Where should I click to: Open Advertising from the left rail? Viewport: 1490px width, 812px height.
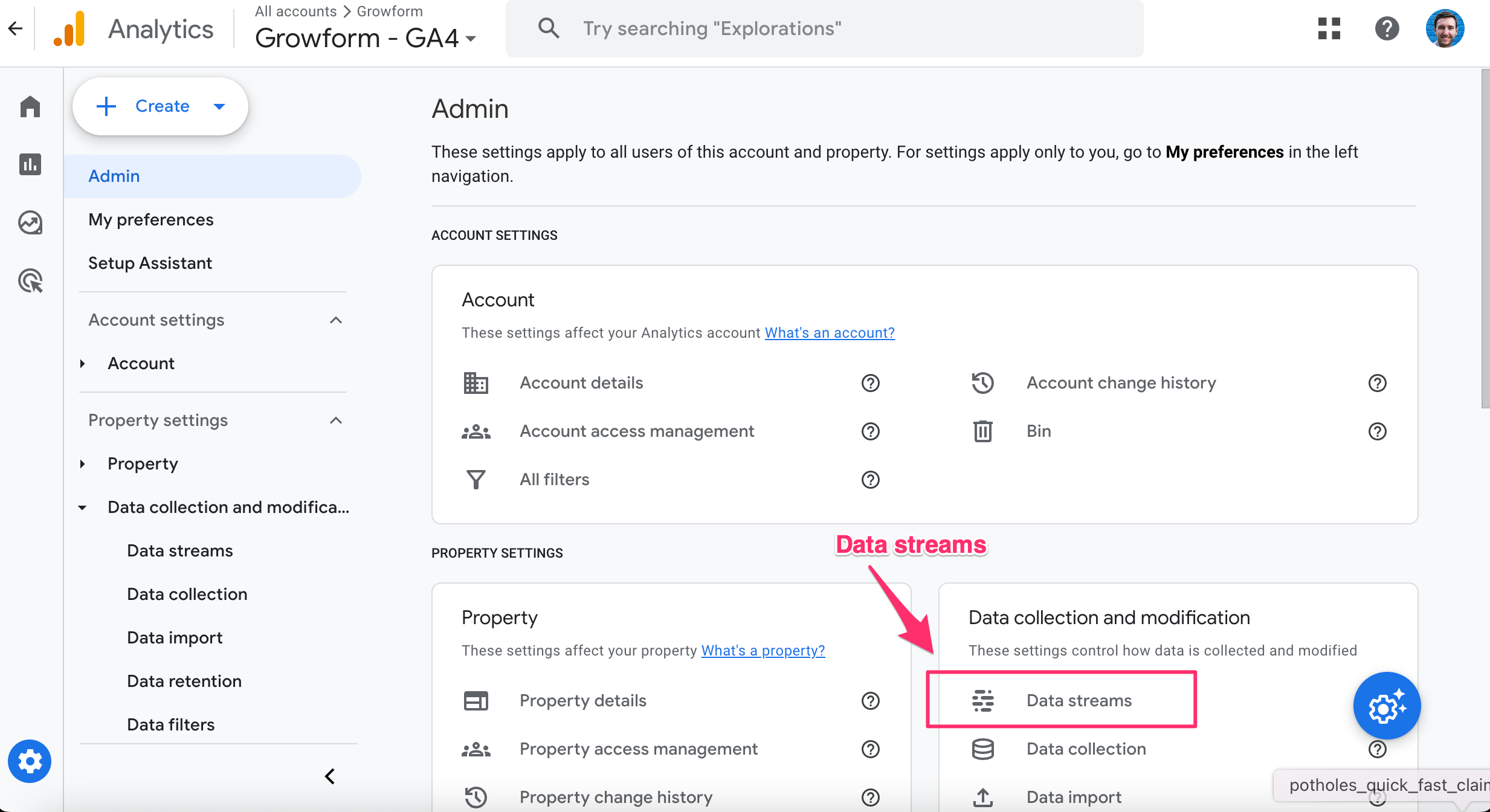coord(30,281)
